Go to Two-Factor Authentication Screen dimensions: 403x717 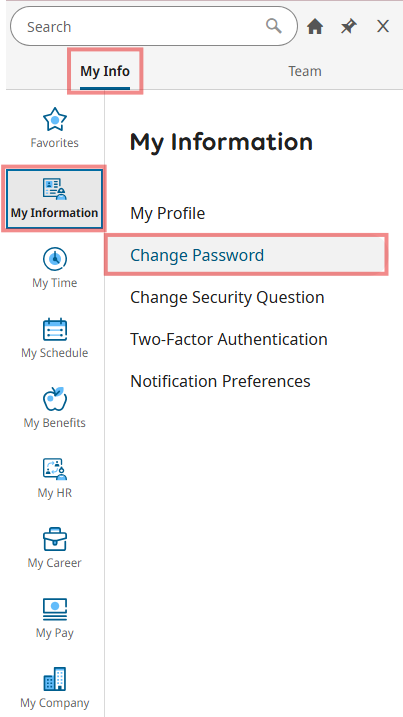pos(229,339)
